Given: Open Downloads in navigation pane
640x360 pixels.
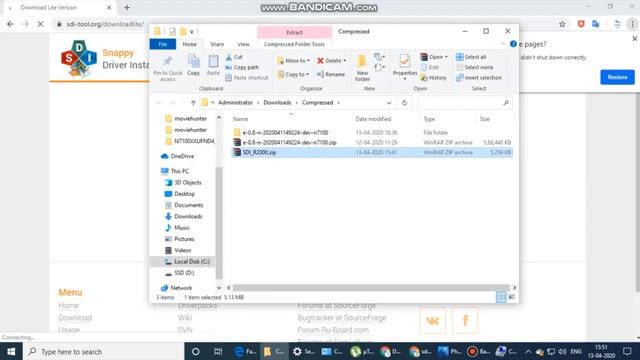Looking at the screenshot, I should 188,216.
